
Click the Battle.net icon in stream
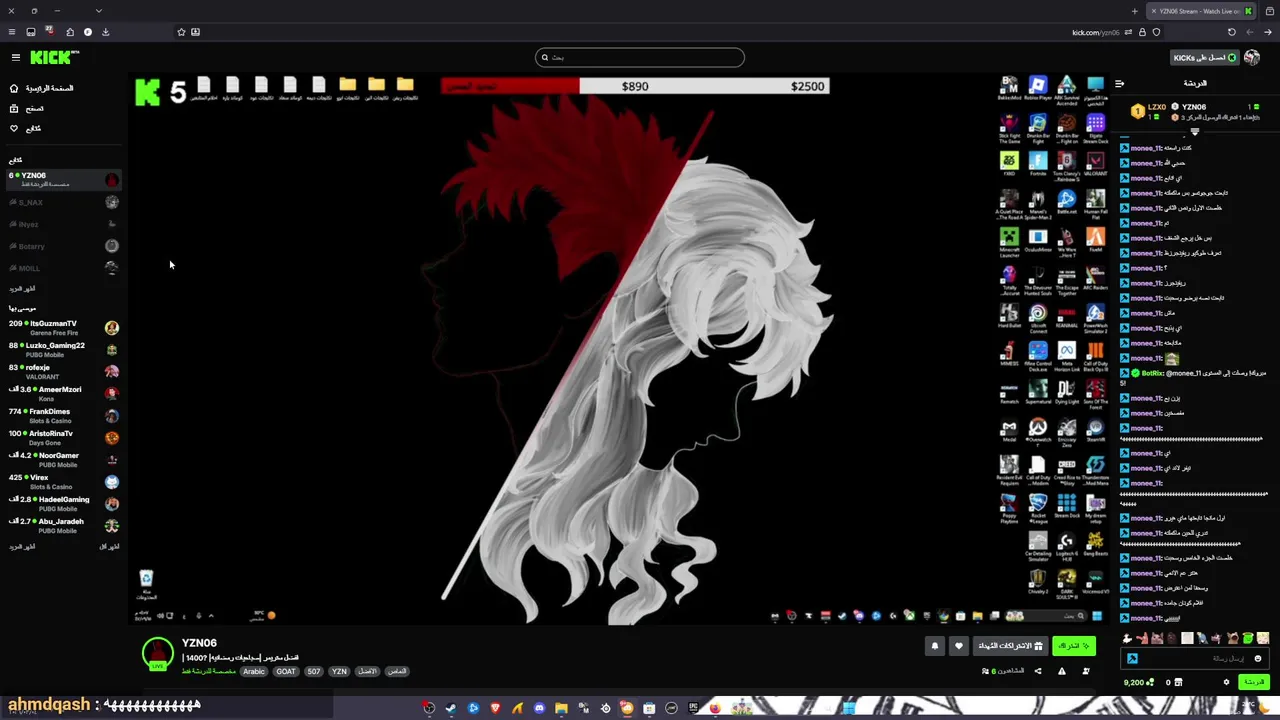(x=1067, y=203)
